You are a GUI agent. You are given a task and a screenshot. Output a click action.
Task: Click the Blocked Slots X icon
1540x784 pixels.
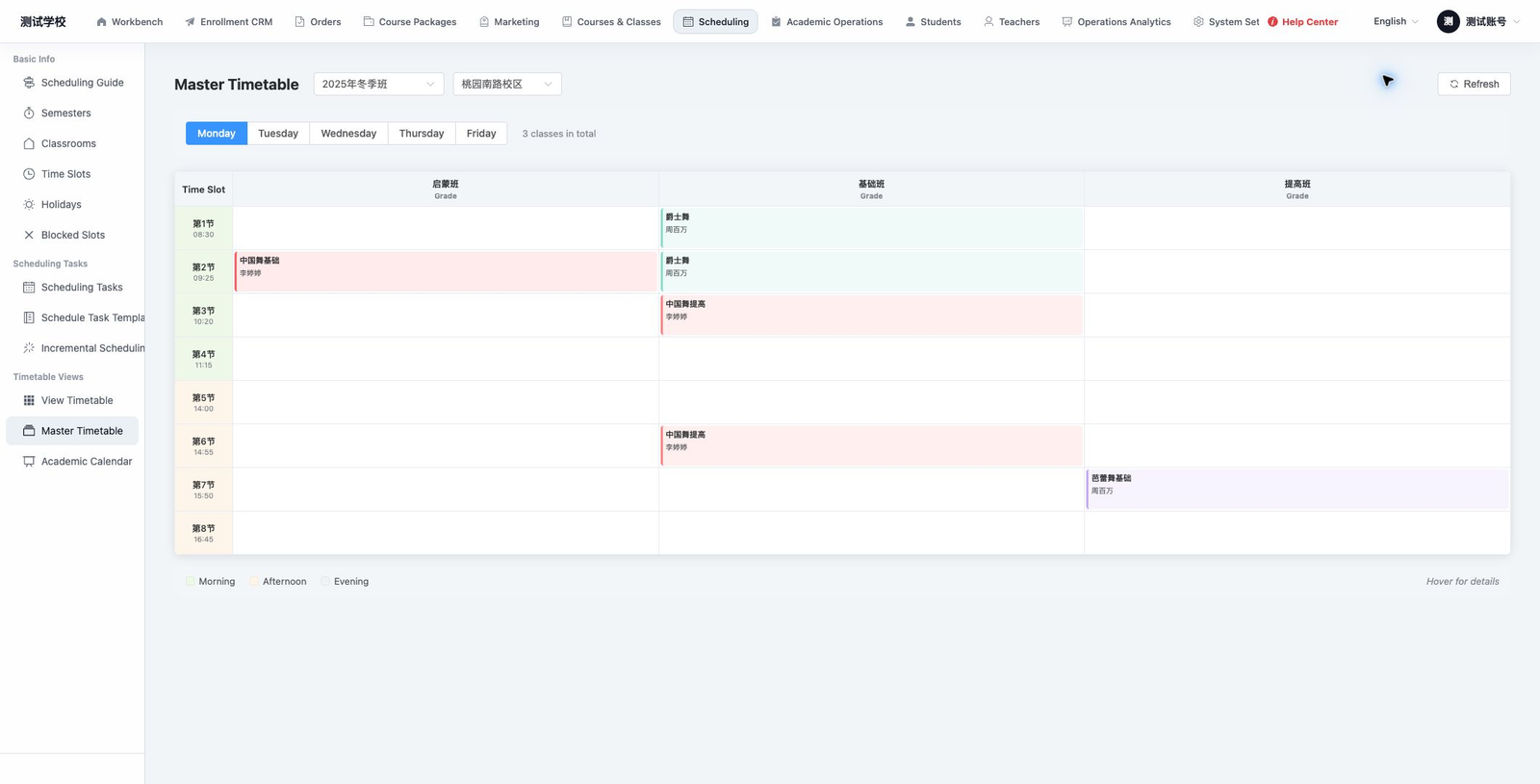[29, 235]
